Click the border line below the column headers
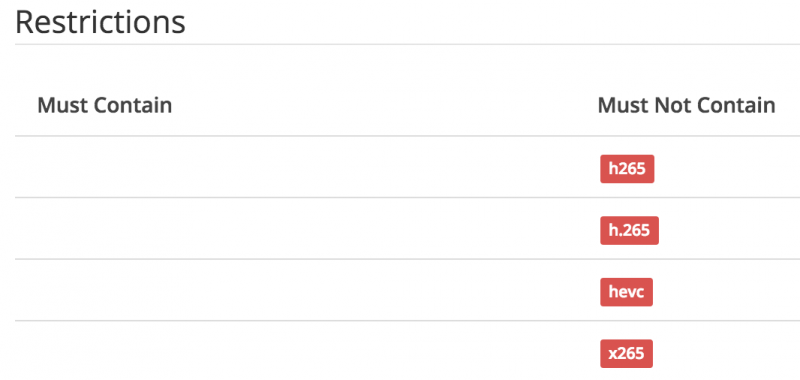 (x=408, y=136)
